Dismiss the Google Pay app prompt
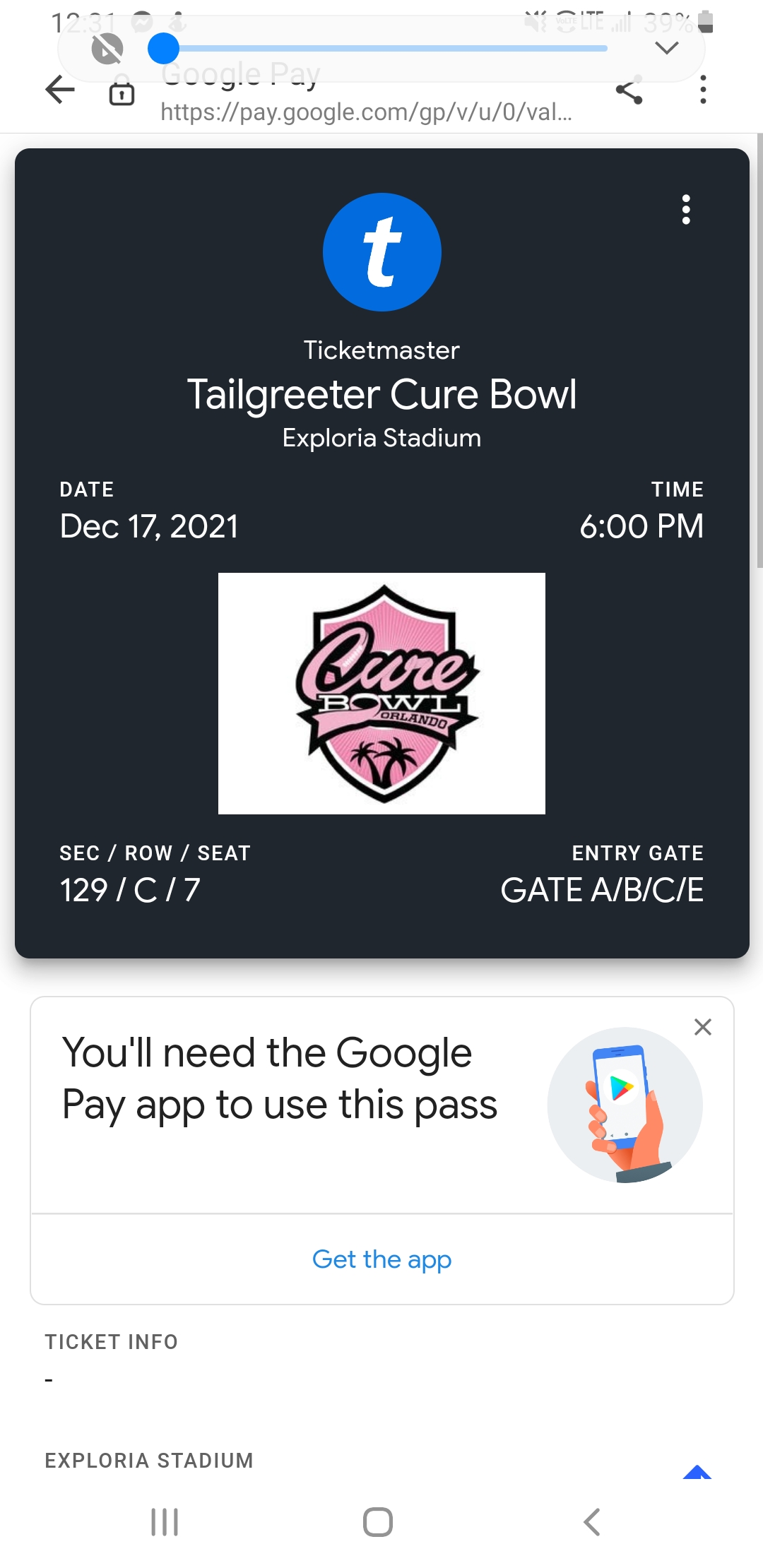This screenshot has width=763, height=1568. coord(702,1027)
